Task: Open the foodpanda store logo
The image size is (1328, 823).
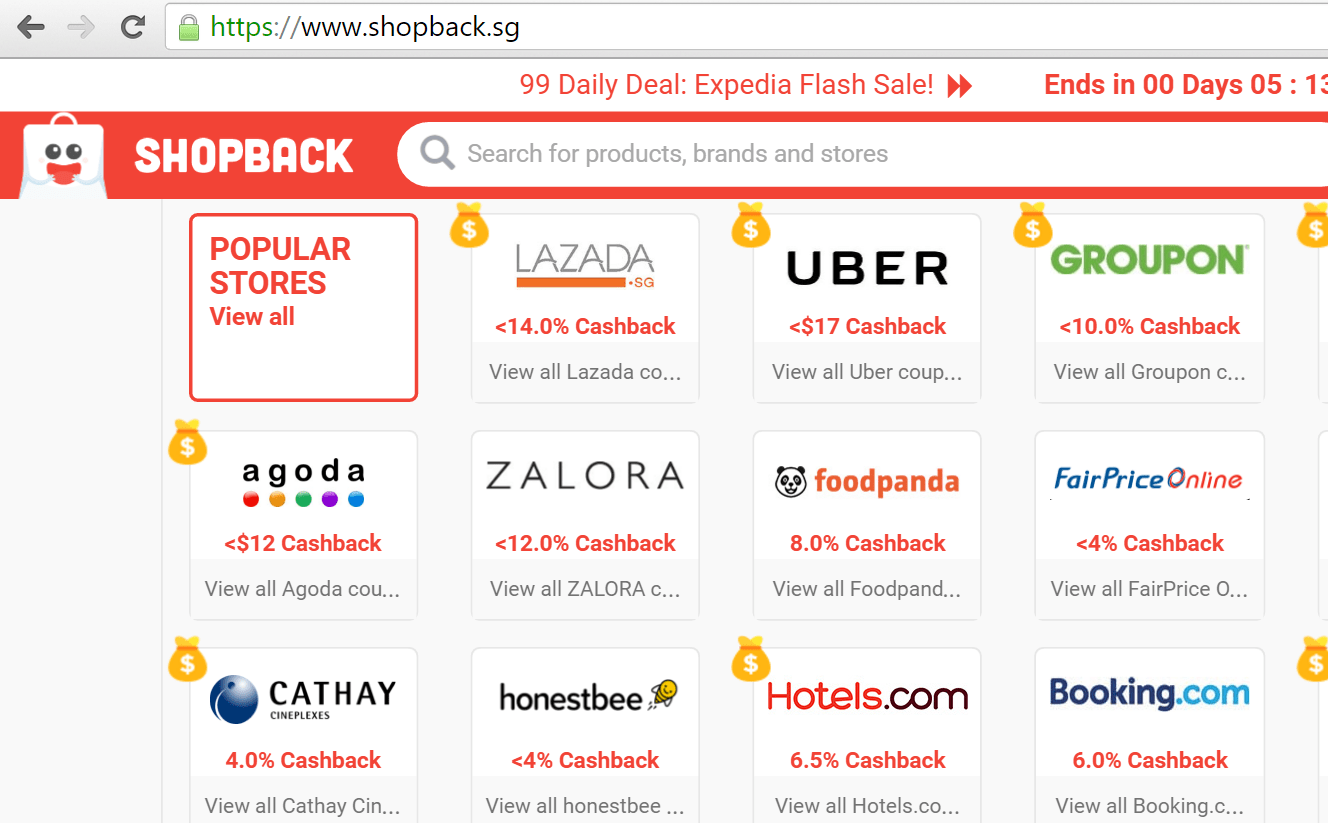Action: [x=866, y=481]
